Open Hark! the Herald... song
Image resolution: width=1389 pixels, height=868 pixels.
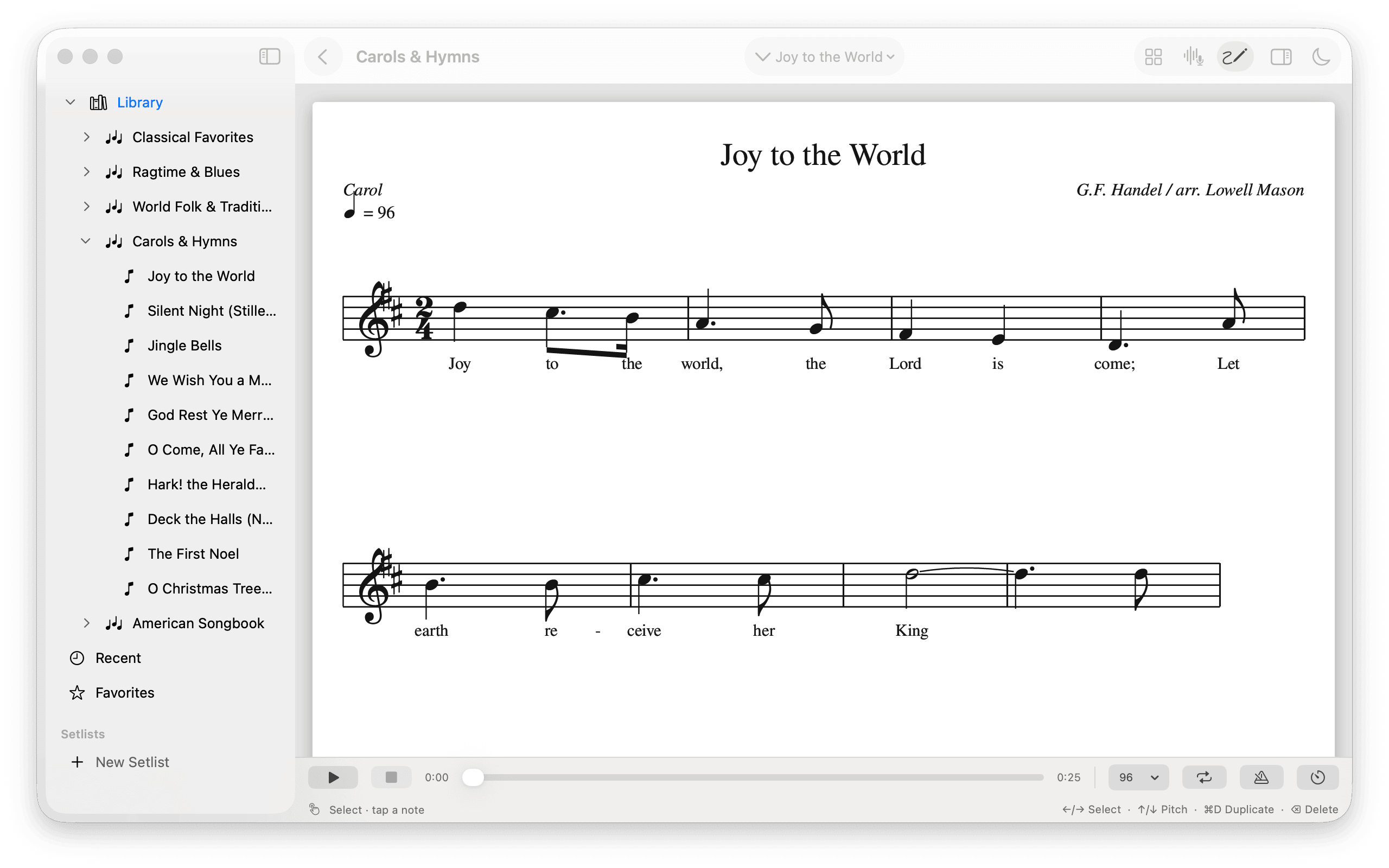coord(207,484)
